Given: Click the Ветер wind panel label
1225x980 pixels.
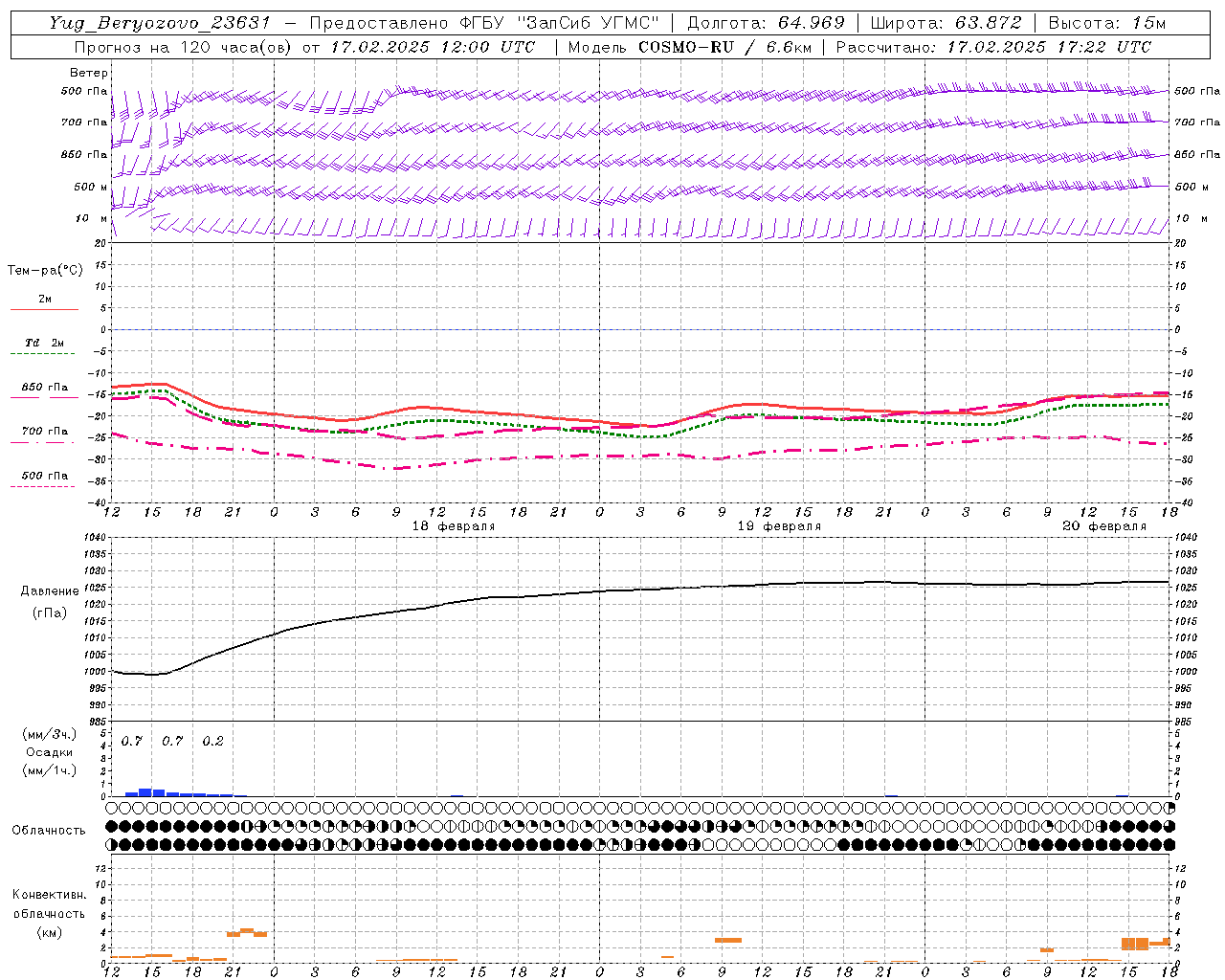Looking at the screenshot, I should click(x=89, y=73).
